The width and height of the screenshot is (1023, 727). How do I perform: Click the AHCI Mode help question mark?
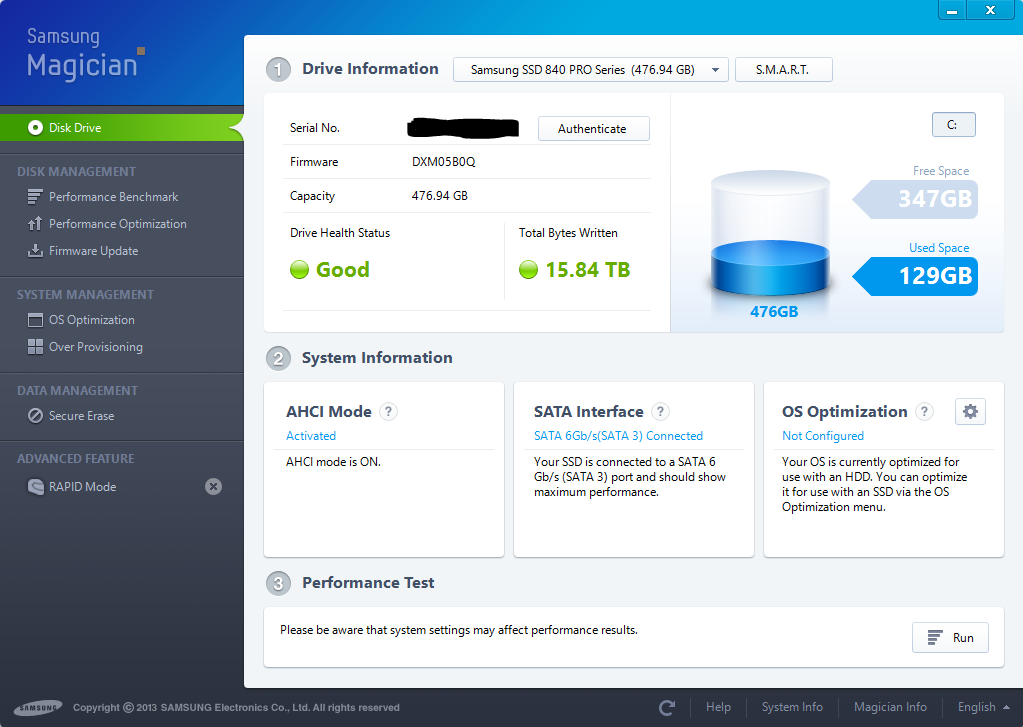click(x=389, y=412)
